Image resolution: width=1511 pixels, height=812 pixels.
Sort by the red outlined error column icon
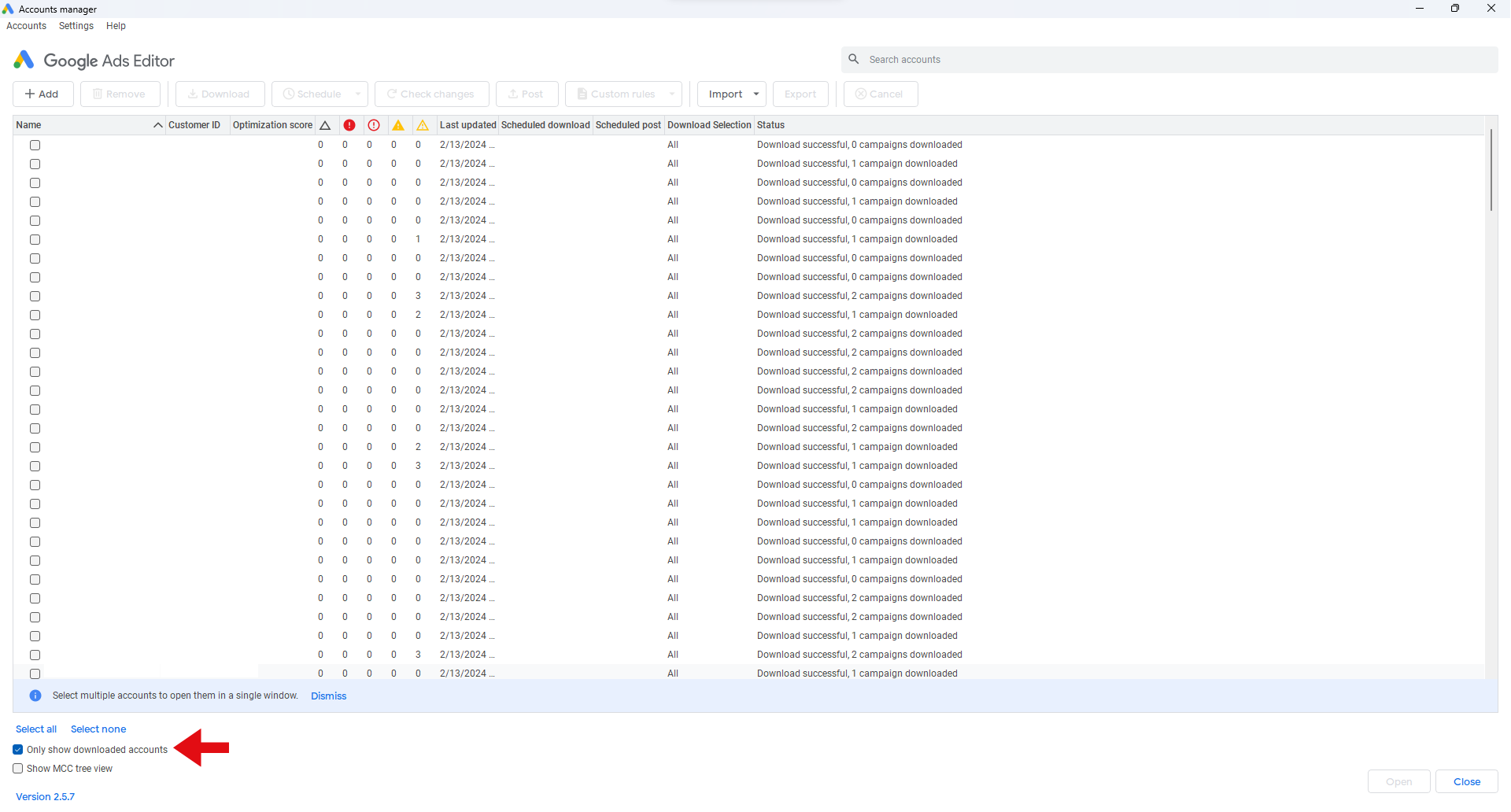[374, 125]
